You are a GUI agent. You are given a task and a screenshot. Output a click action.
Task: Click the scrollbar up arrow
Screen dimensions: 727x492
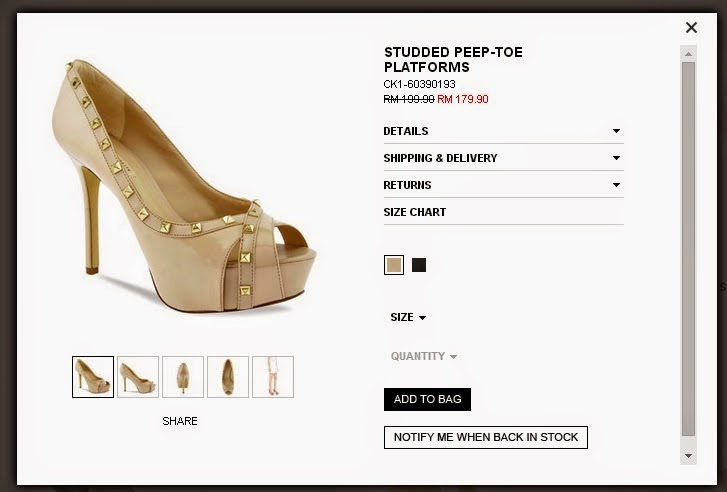coord(688,54)
